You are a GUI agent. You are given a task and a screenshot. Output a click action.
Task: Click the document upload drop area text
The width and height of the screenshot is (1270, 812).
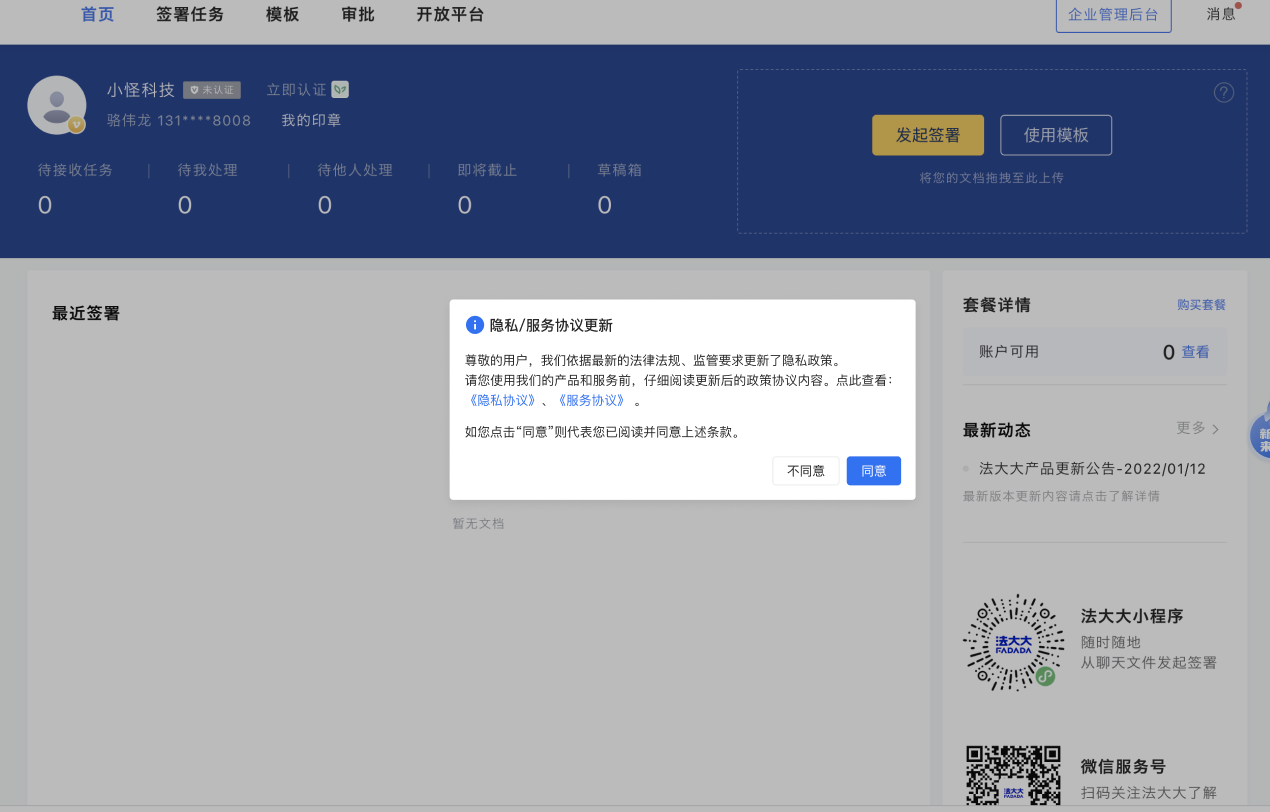pos(991,178)
